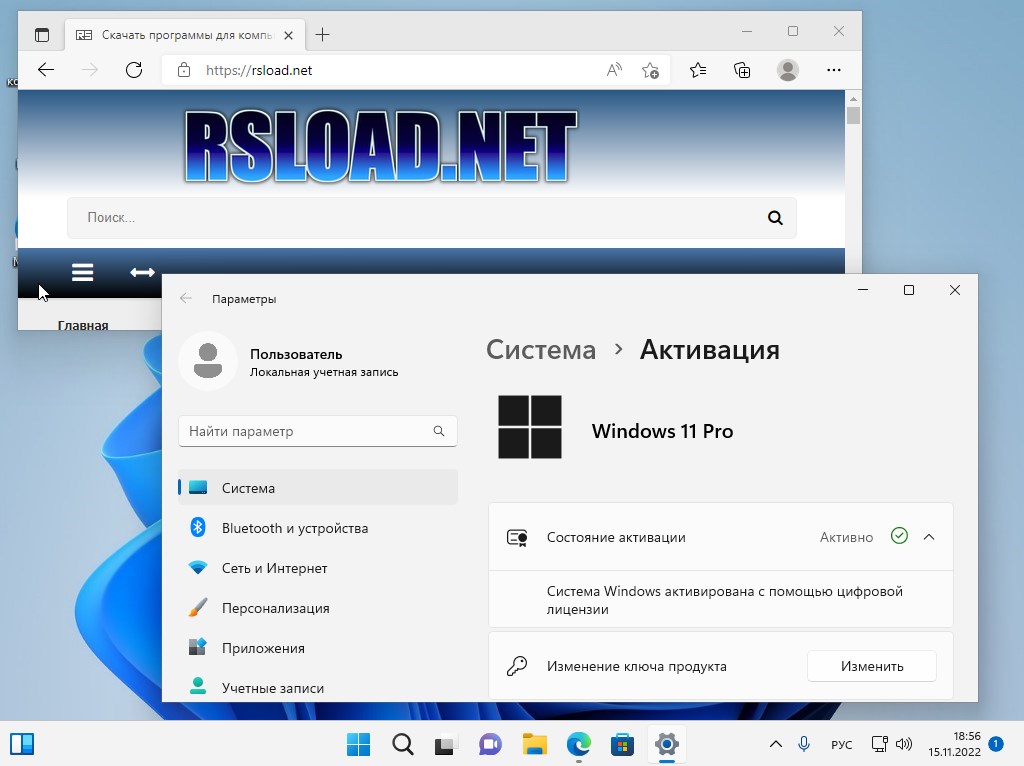The height and width of the screenshot is (766, 1024).
Task: Open Microsoft Store from taskbar
Action: coord(622,744)
